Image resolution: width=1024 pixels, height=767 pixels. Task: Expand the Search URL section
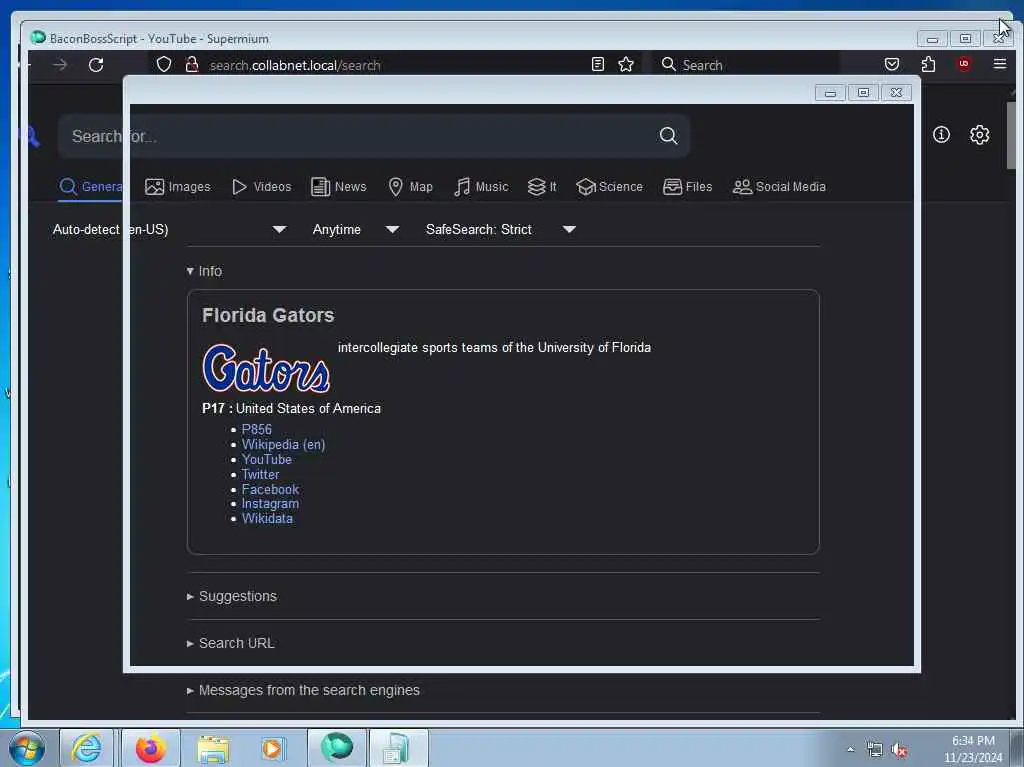coord(231,644)
